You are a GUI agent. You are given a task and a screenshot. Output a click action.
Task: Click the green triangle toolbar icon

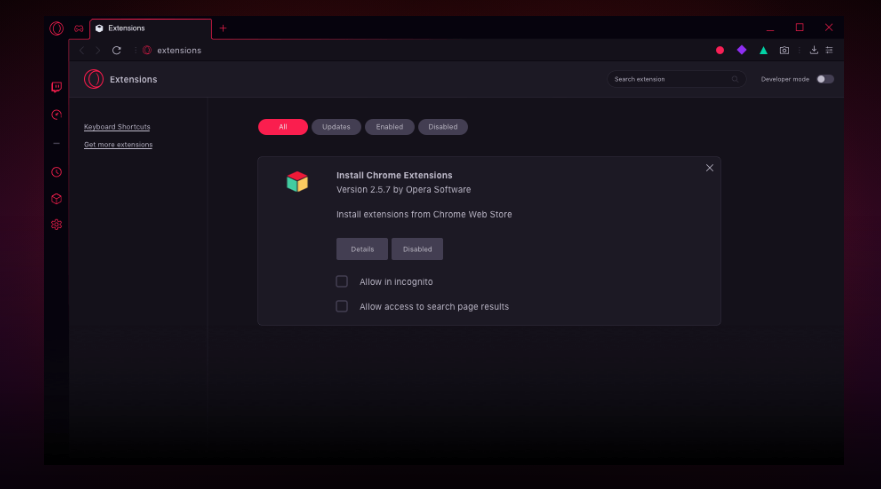click(x=763, y=51)
